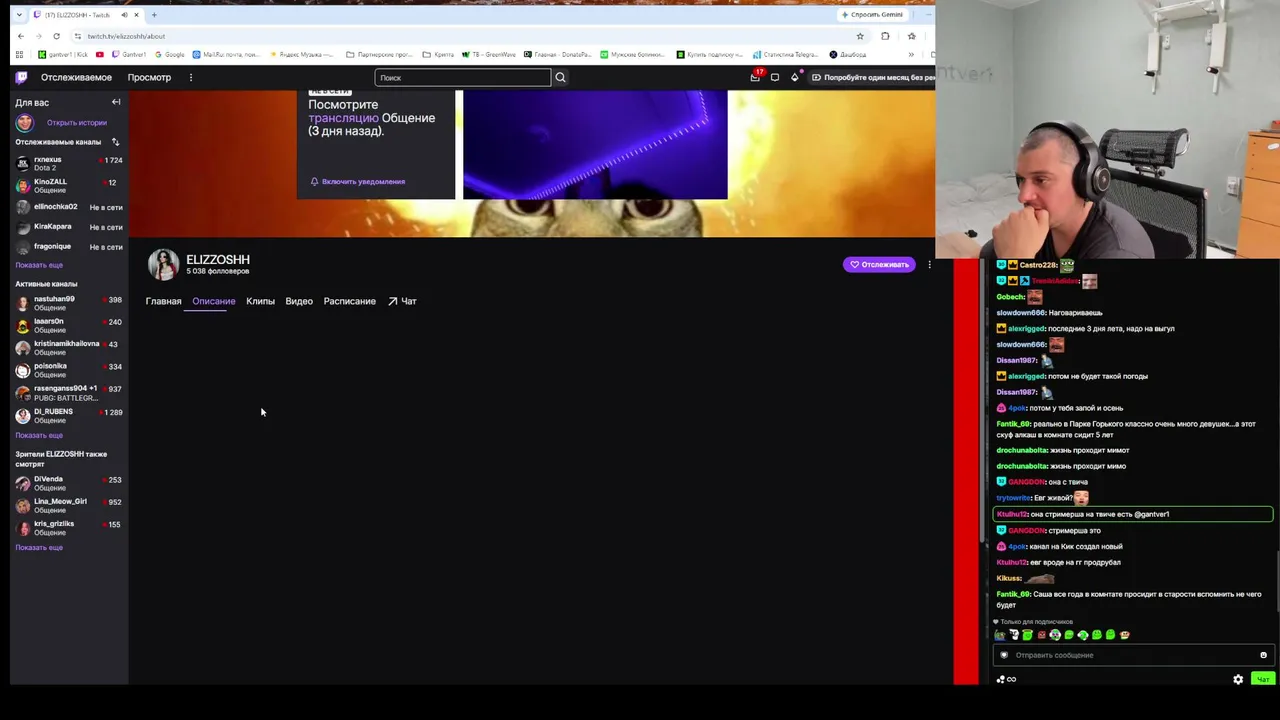Enable notifications via Включить уведомления
Screen dimensions: 1280x720
coord(357,182)
